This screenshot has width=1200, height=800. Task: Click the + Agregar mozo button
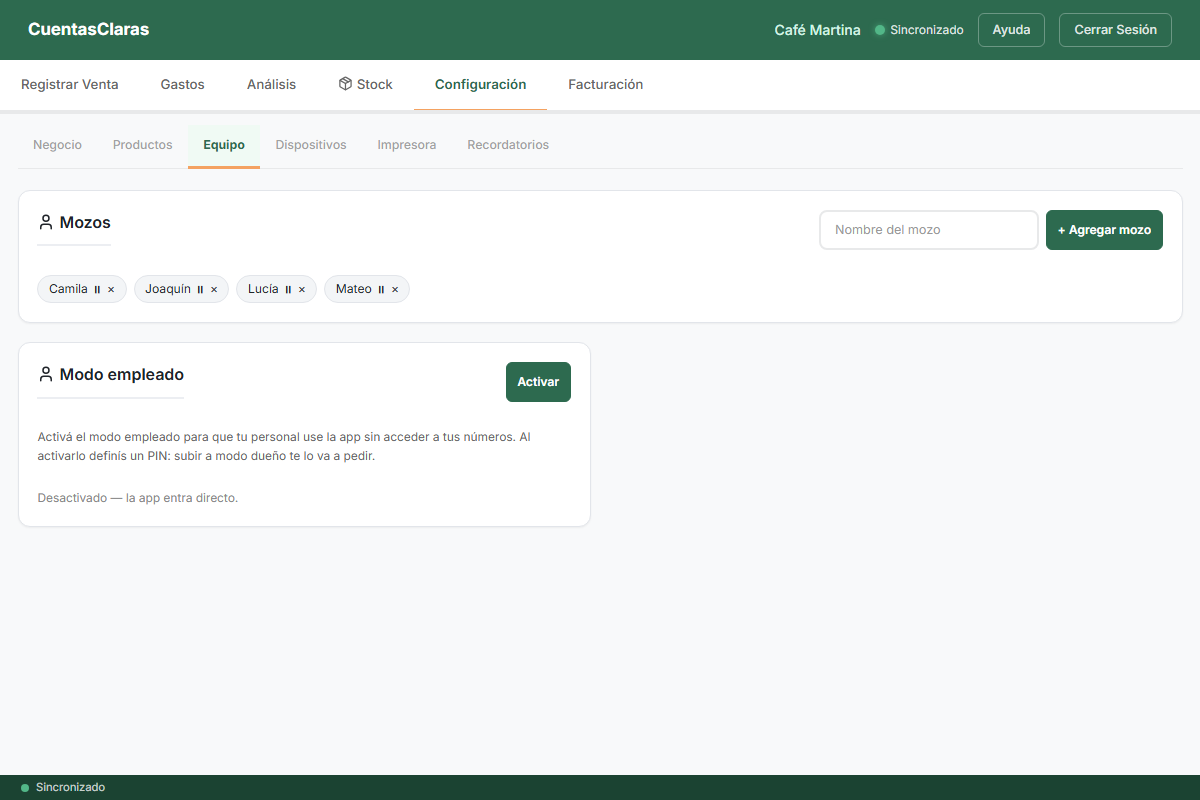pos(1104,230)
